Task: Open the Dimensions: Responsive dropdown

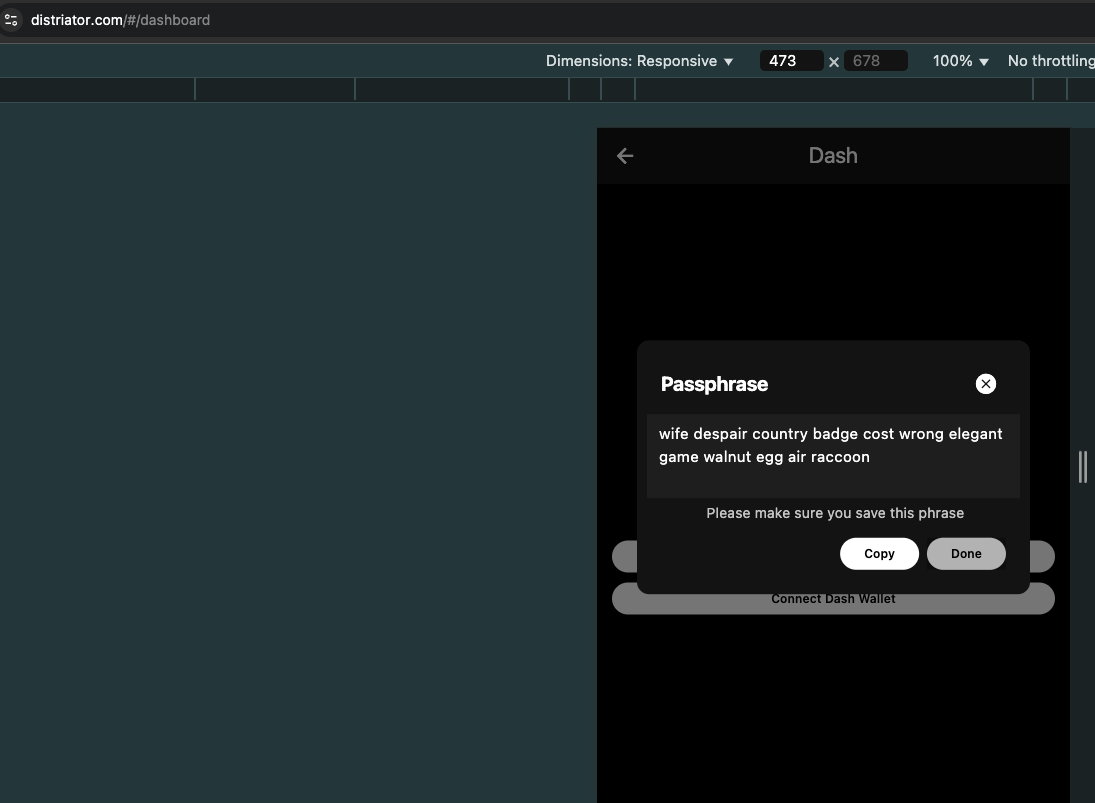Action: 639,61
